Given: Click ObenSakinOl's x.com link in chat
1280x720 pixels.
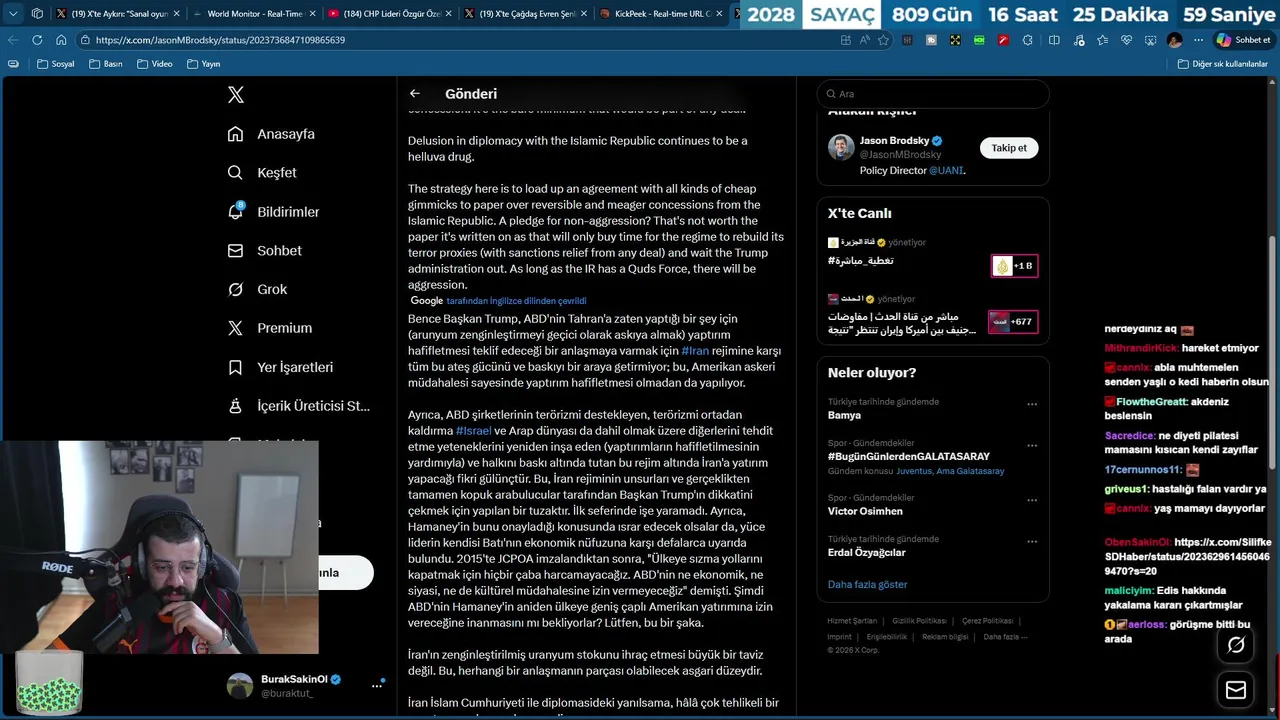Looking at the screenshot, I should point(1188,556).
